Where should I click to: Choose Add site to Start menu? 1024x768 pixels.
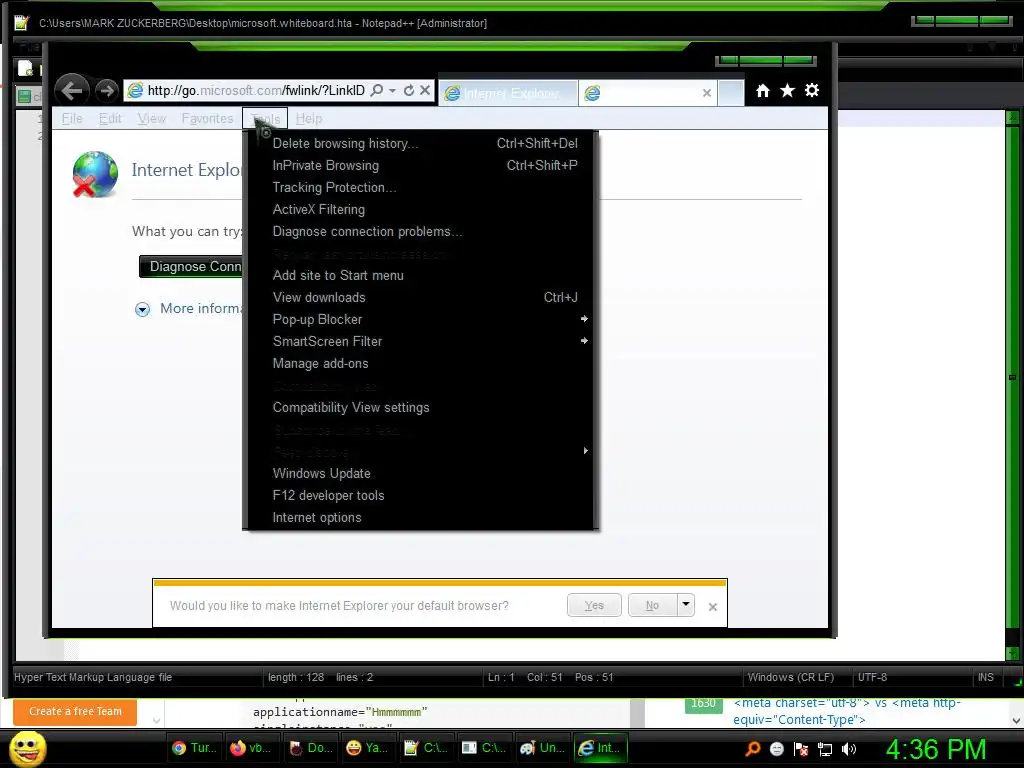click(x=421, y=276)
